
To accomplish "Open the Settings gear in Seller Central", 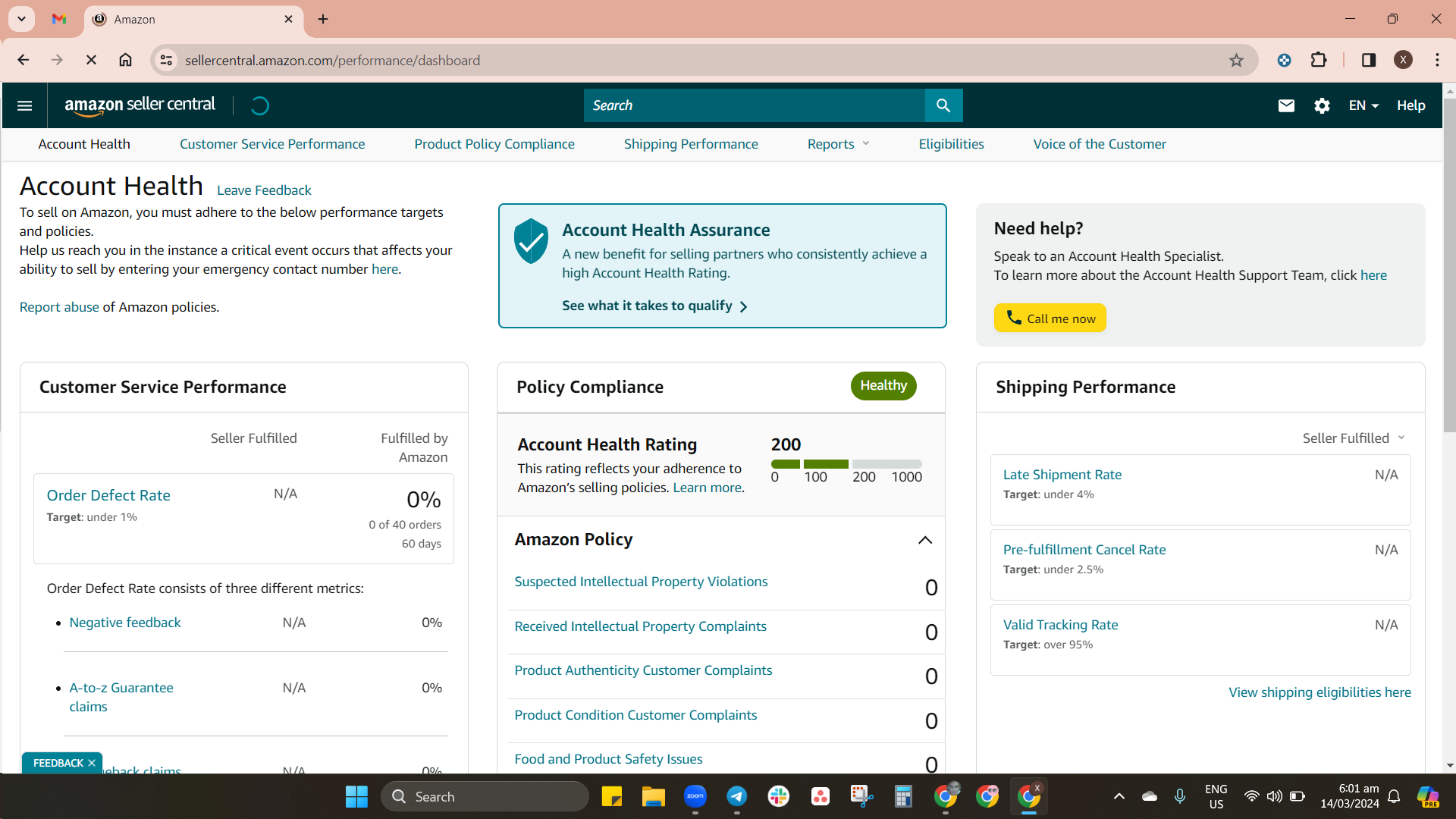I will click(1322, 105).
